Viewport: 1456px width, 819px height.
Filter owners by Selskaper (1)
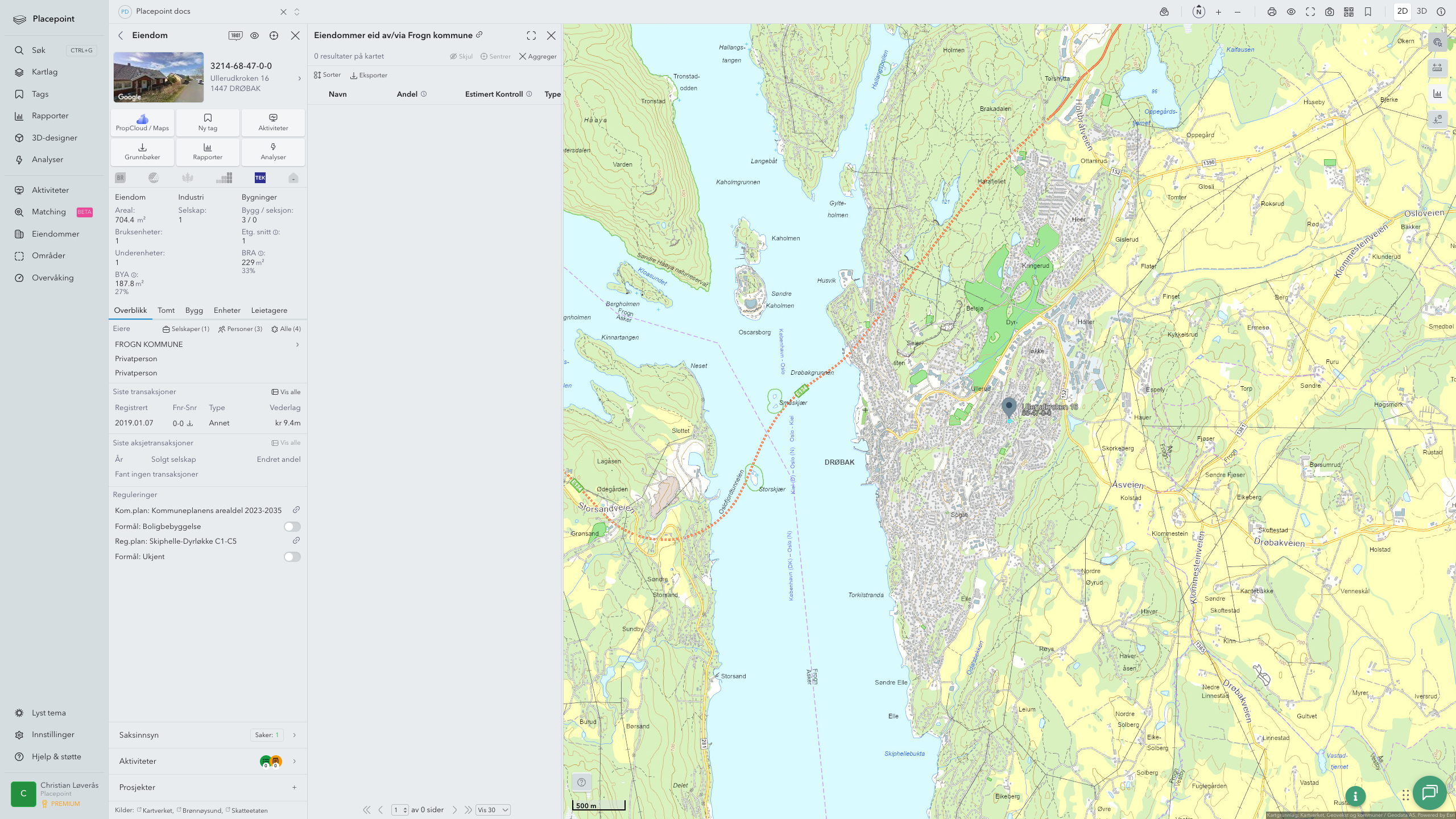point(186,329)
